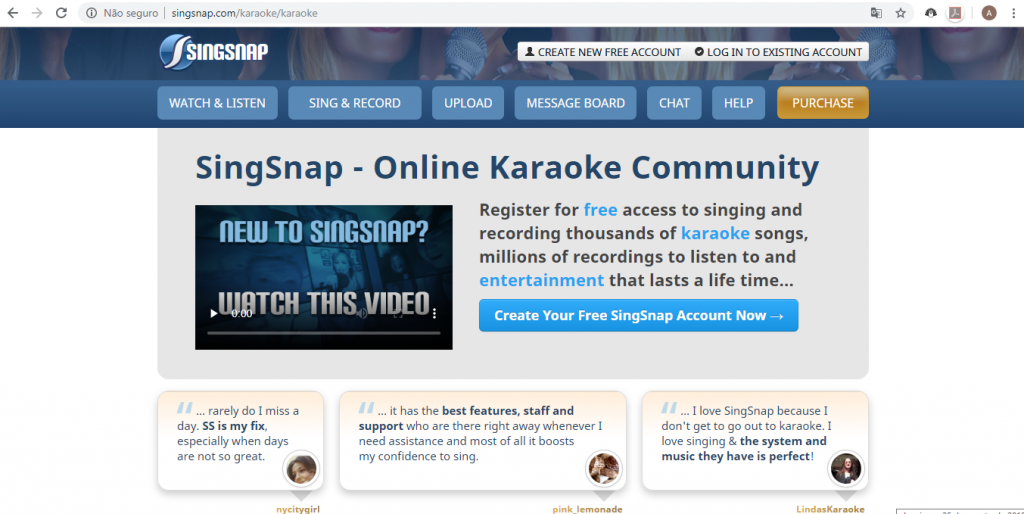Open the Sing & Record menu
1024x514 pixels.
[x=355, y=103]
